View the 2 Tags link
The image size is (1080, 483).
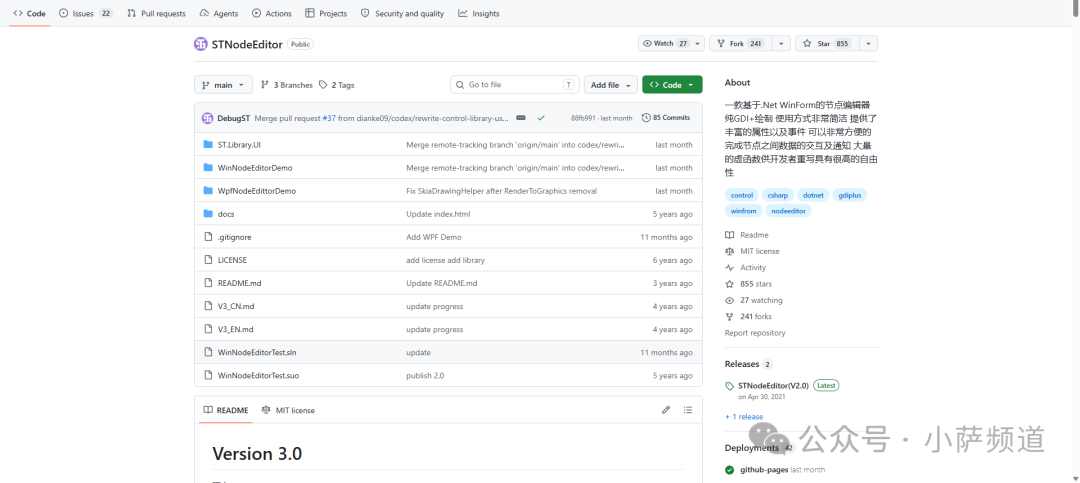(x=337, y=85)
